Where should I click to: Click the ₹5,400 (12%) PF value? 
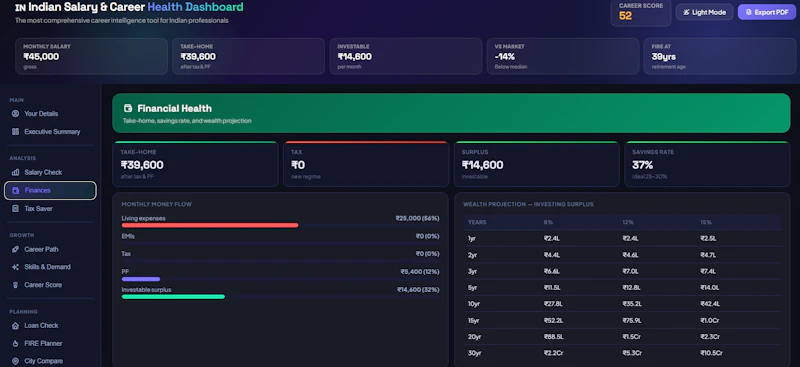[420, 272]
